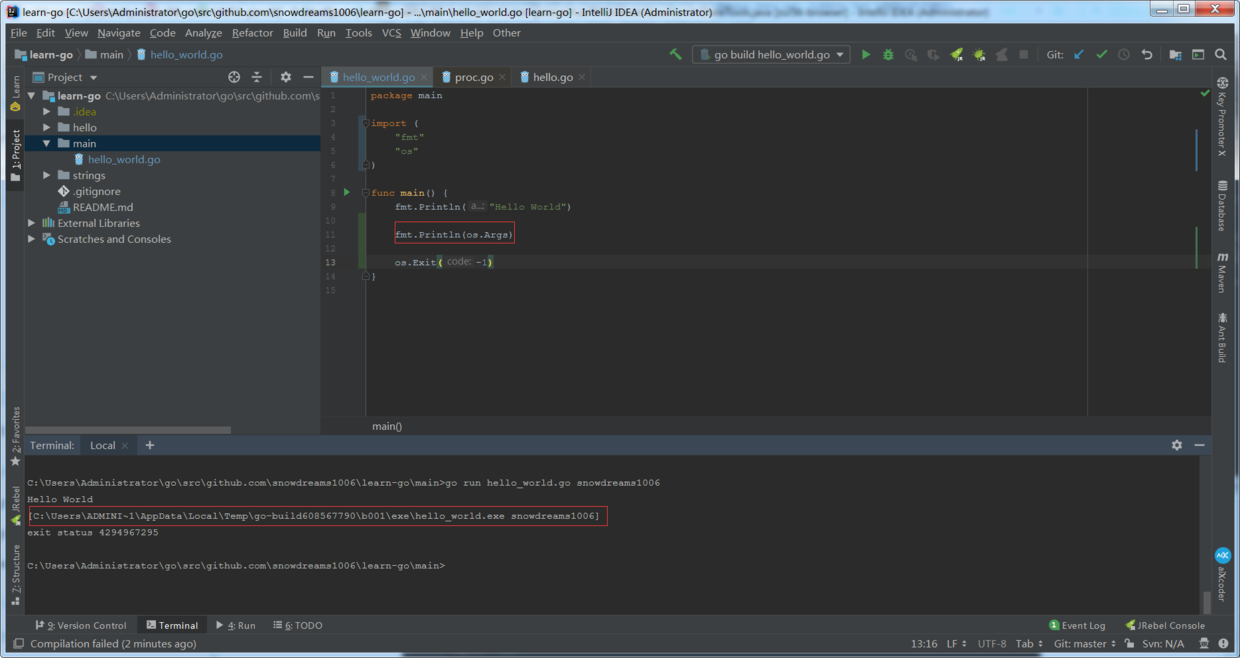1240x658 pixels.
Task: Switch to the proc.go editor tab
Action: pyautogui.click(x=470, y=76)
